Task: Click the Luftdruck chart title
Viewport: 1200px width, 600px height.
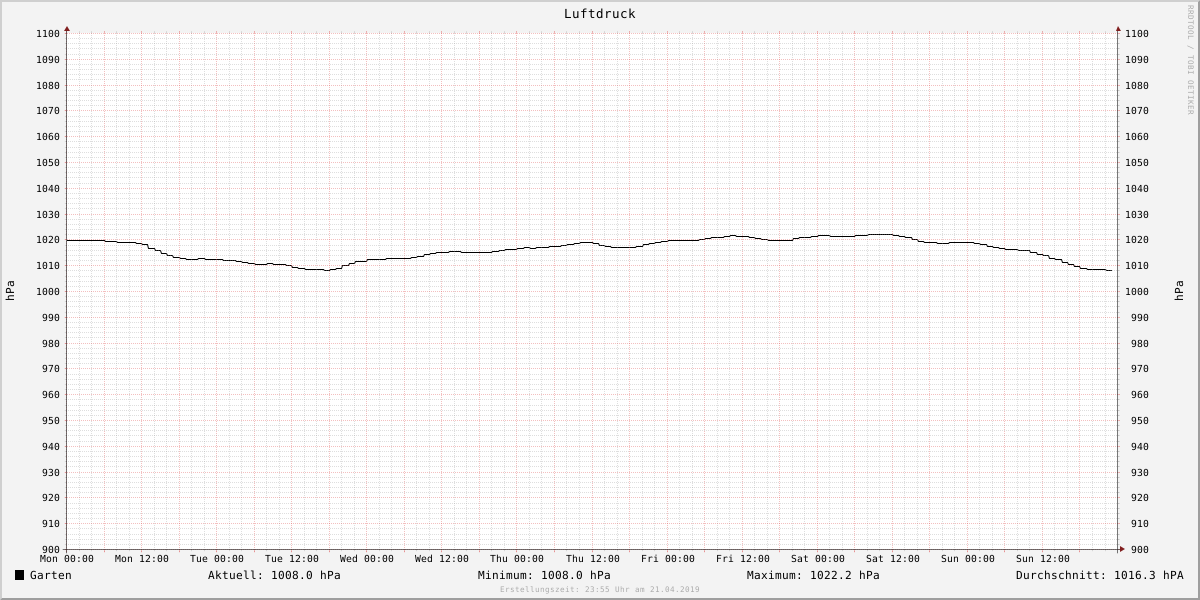Action: 600,14
